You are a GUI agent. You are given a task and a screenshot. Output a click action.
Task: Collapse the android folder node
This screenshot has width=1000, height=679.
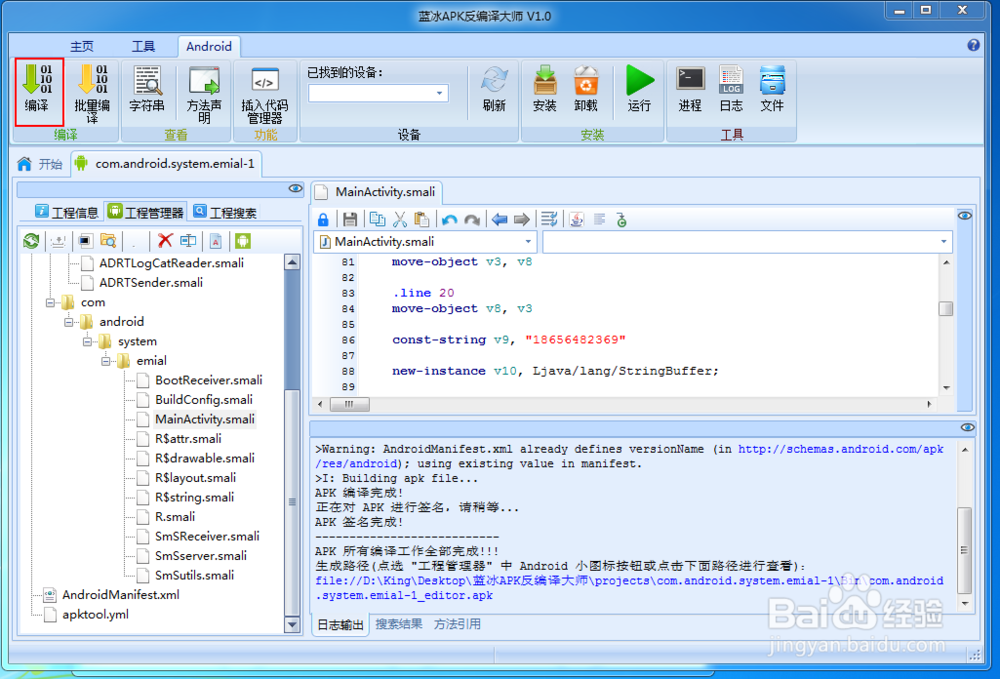click(x=69, y=322)
